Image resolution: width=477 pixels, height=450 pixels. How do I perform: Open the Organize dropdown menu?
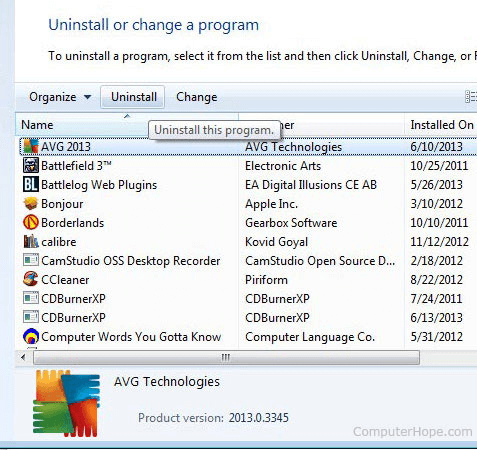click(60, 97)
